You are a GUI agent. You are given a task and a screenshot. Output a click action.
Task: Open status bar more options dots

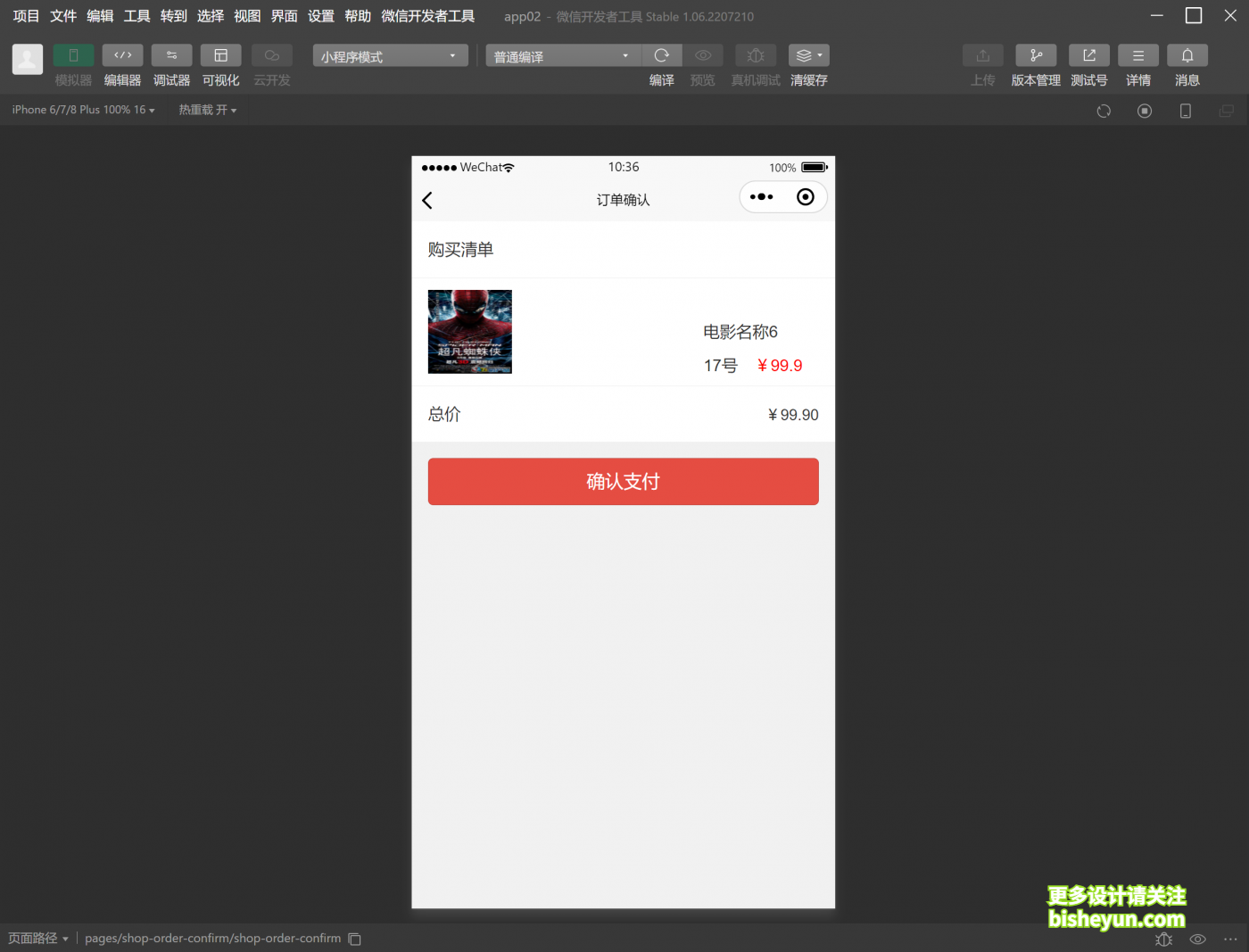1230,940
